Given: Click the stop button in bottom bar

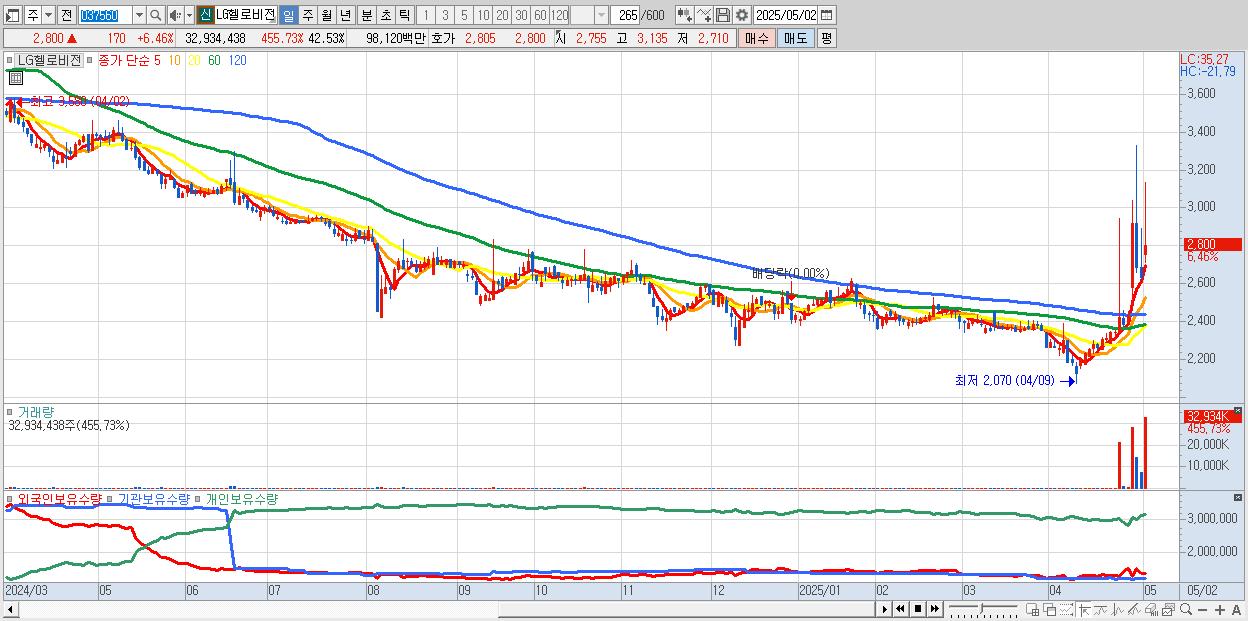Looking at the screenshot, I should click(x=918, y=609).
